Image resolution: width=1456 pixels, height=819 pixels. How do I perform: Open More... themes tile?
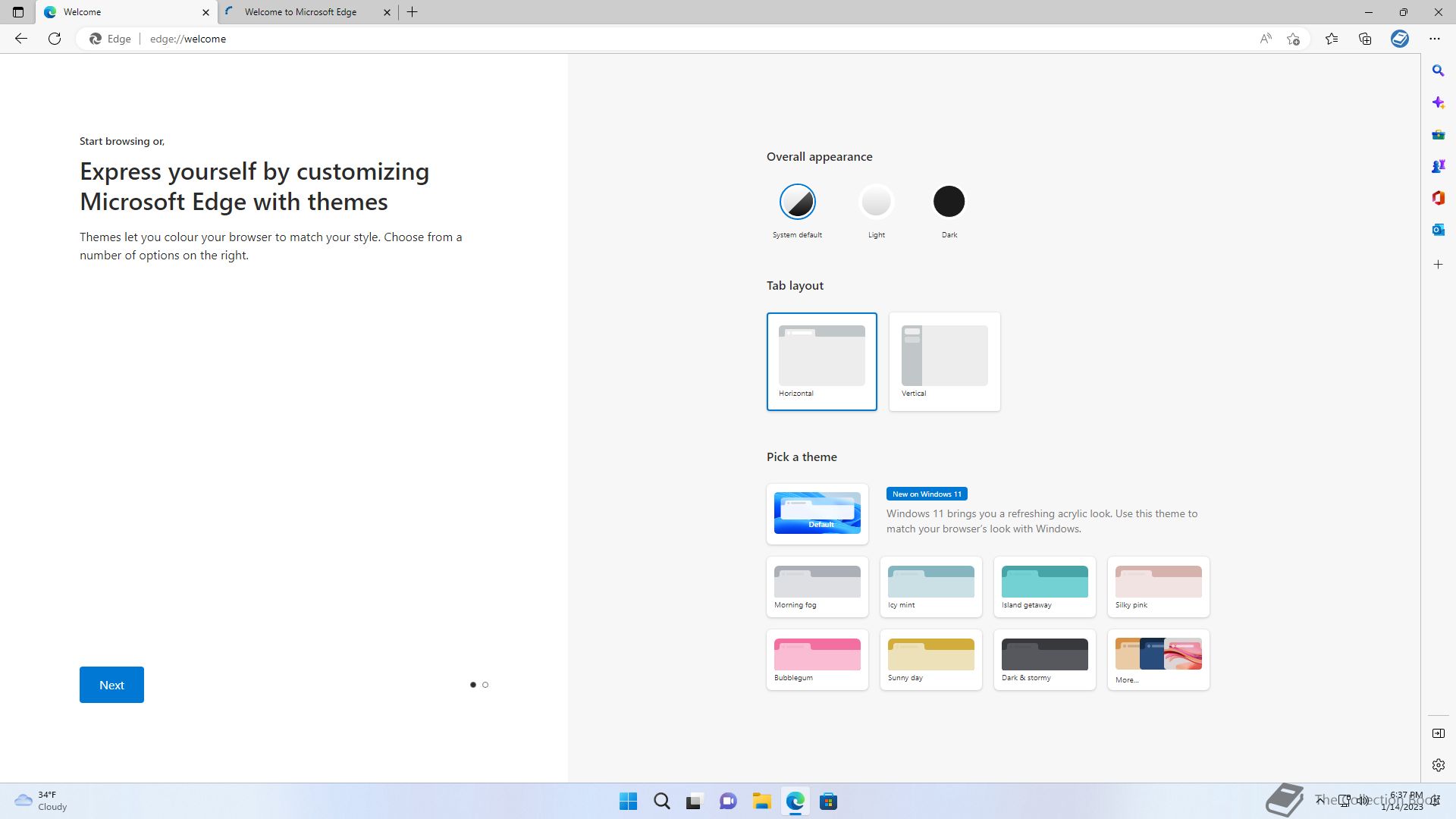pos(1159,660)
